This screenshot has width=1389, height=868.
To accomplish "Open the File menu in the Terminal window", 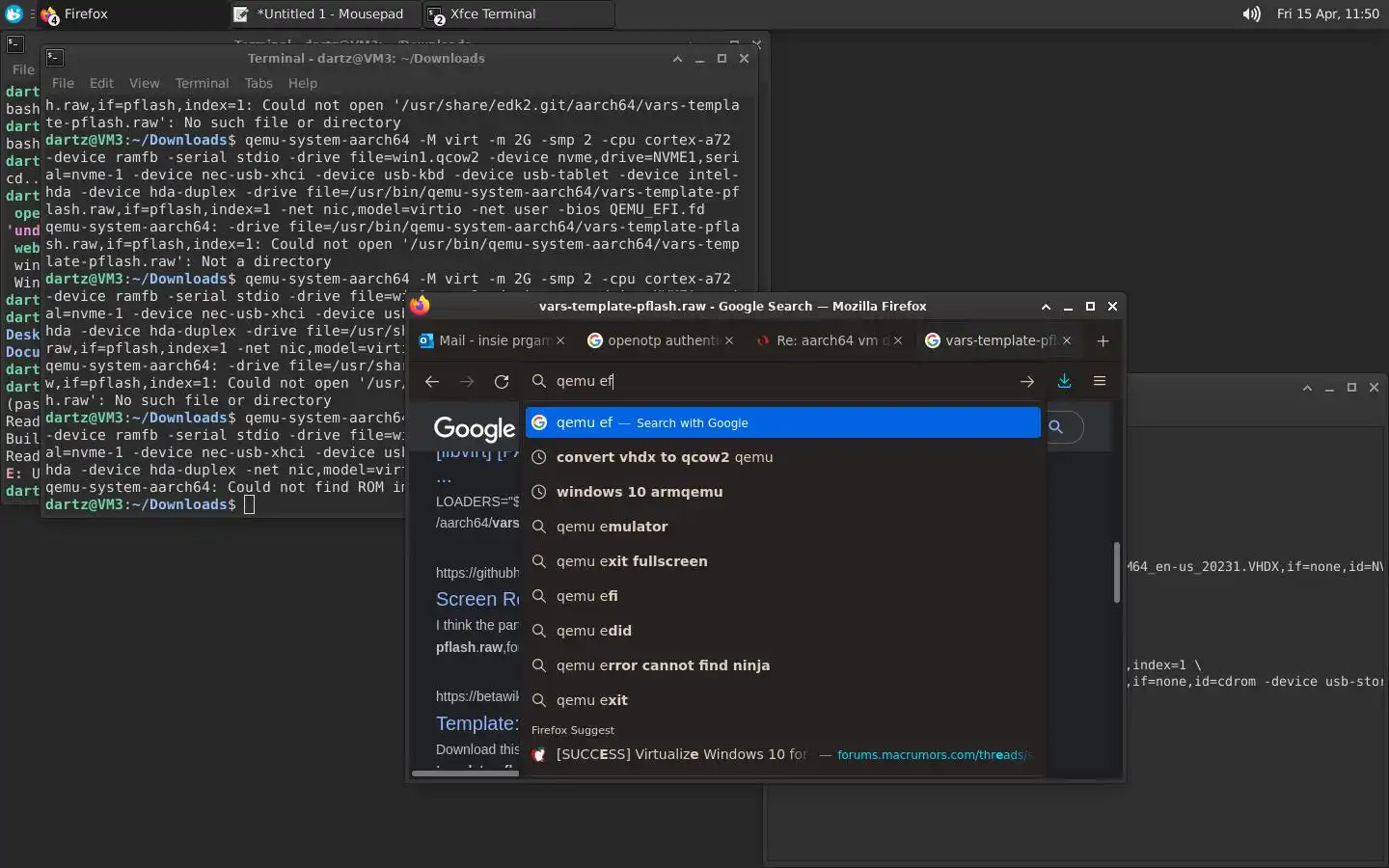I will pos(63,83).
